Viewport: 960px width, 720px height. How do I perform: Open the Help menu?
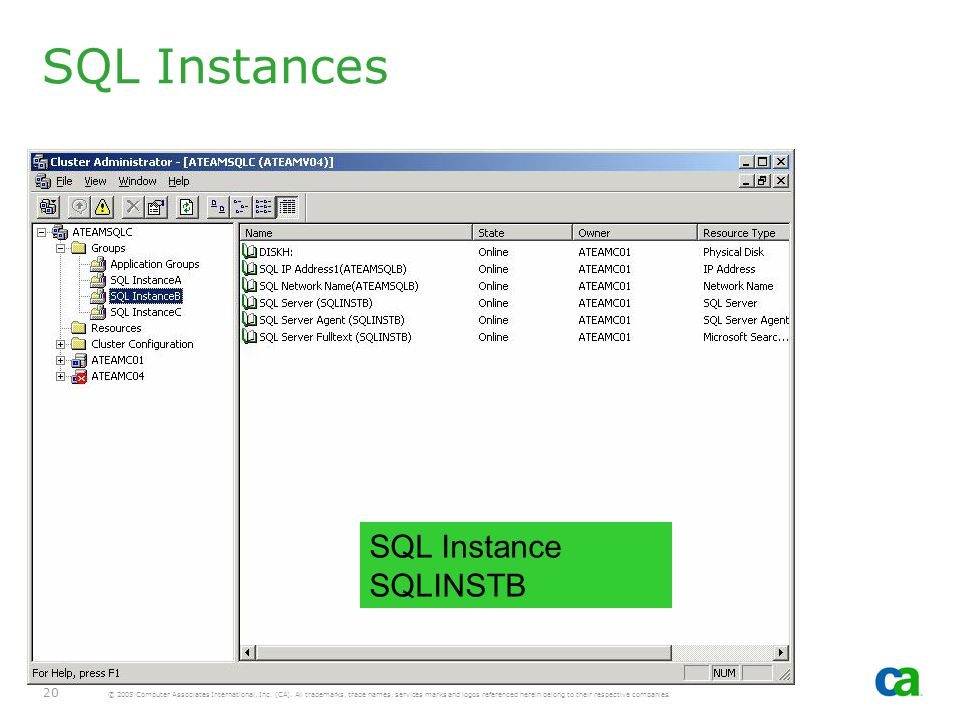point(179,181)
